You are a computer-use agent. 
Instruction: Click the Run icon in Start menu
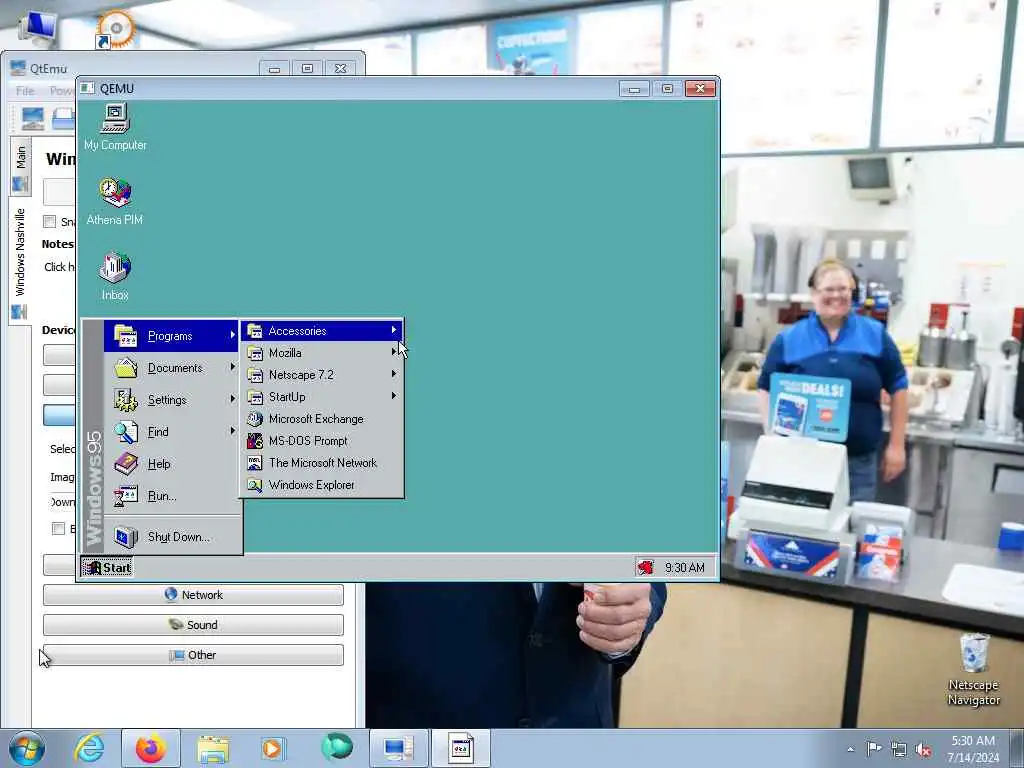(125, 496)
